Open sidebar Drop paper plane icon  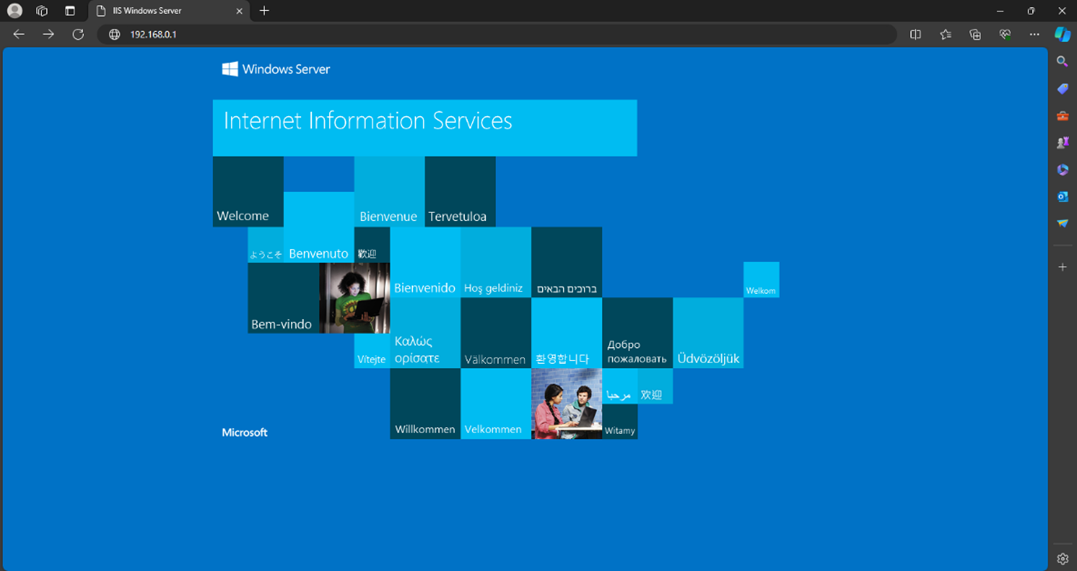click(x=1063, y=223)
